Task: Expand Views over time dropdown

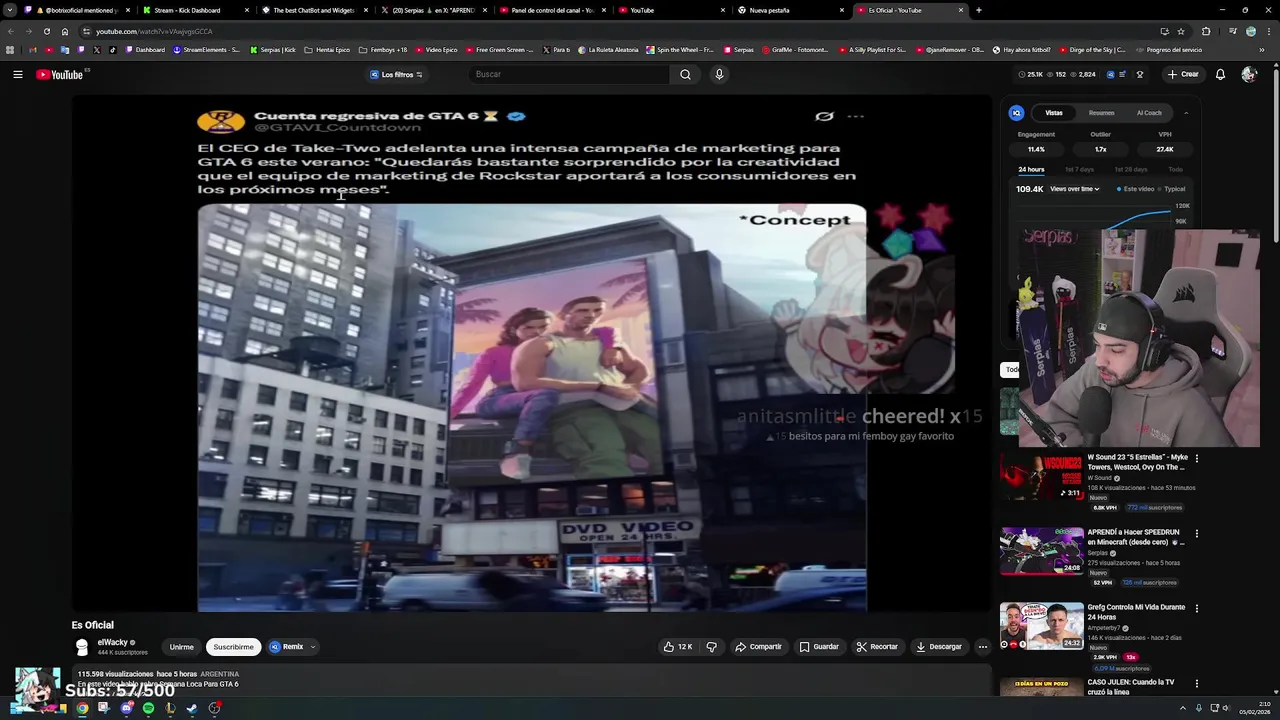Action: (1075, 189)
